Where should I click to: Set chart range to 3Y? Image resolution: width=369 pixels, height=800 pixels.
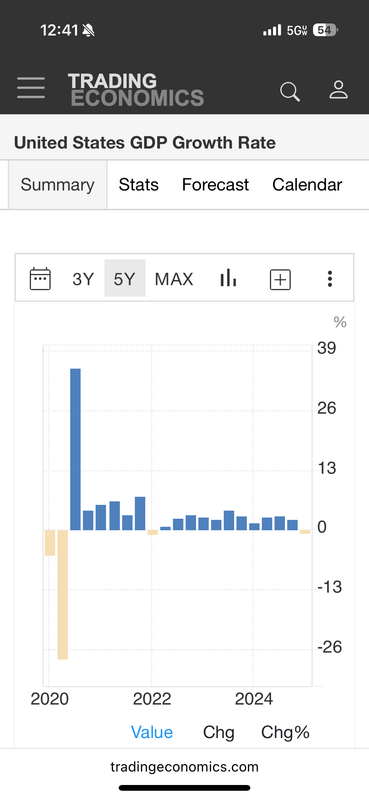(83, 279)
